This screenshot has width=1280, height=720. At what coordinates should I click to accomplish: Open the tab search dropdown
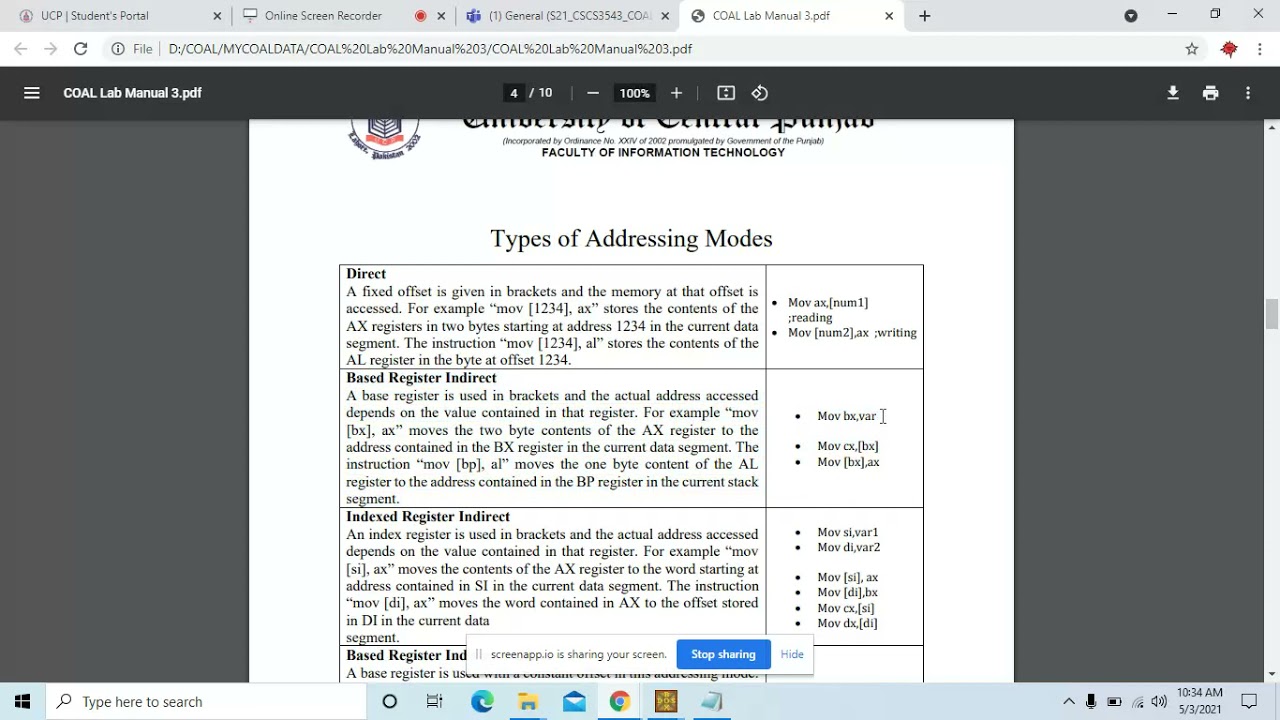(x=1131, y=16)
